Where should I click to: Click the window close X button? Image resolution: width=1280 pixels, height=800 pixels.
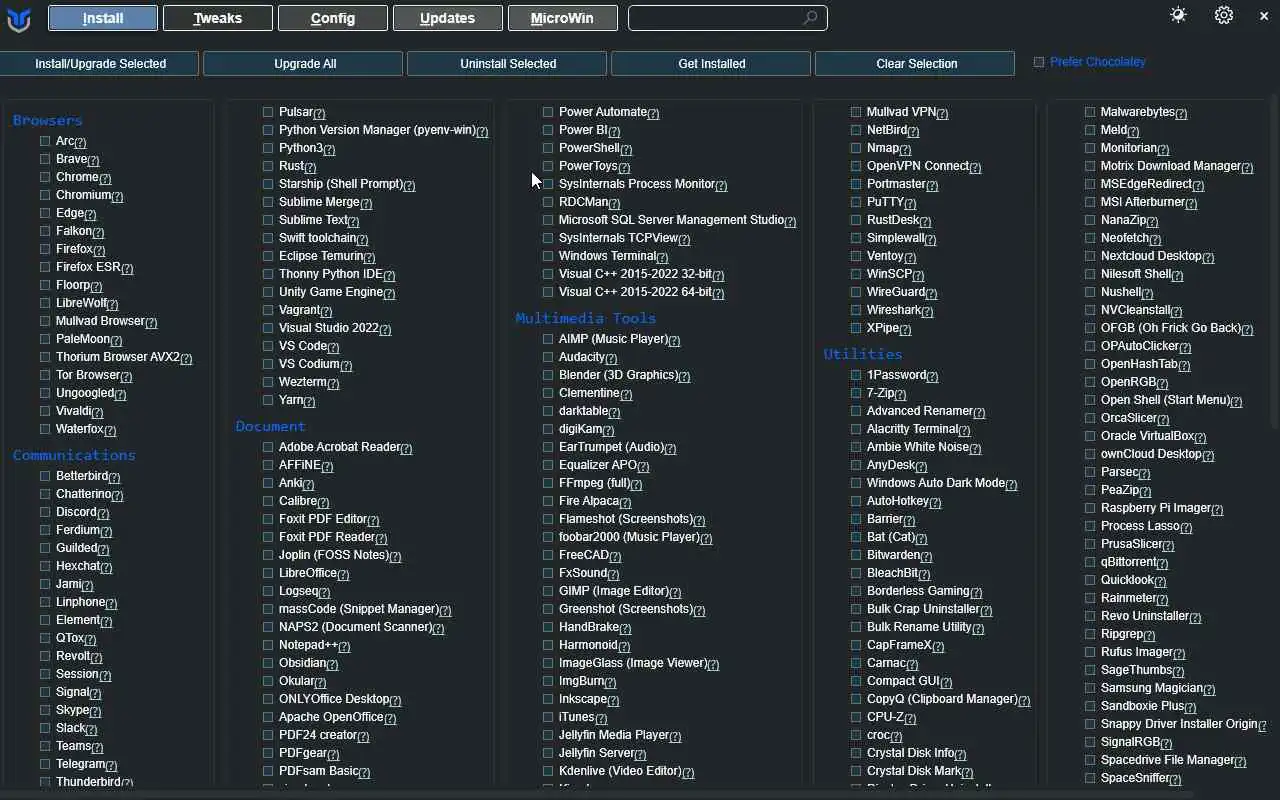pos(1264,16)
